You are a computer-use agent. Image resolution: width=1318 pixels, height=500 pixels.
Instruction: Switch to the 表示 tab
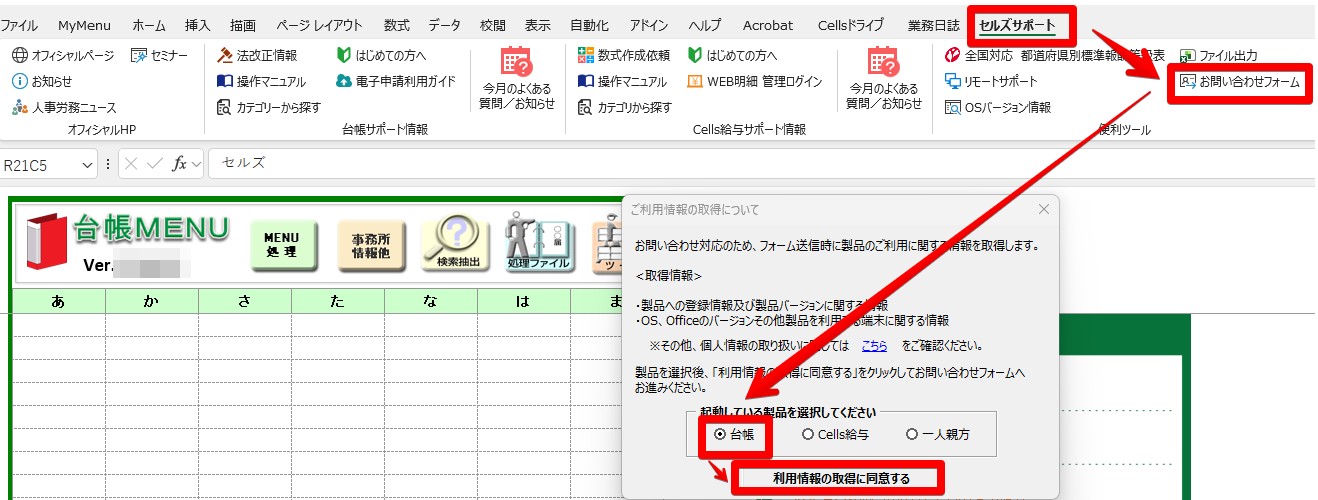pos(538,25)
